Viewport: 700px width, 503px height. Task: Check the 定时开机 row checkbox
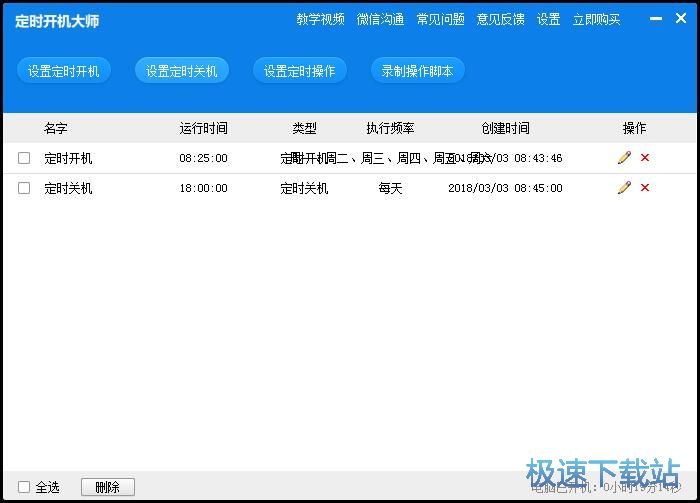[x=24, y=158]
